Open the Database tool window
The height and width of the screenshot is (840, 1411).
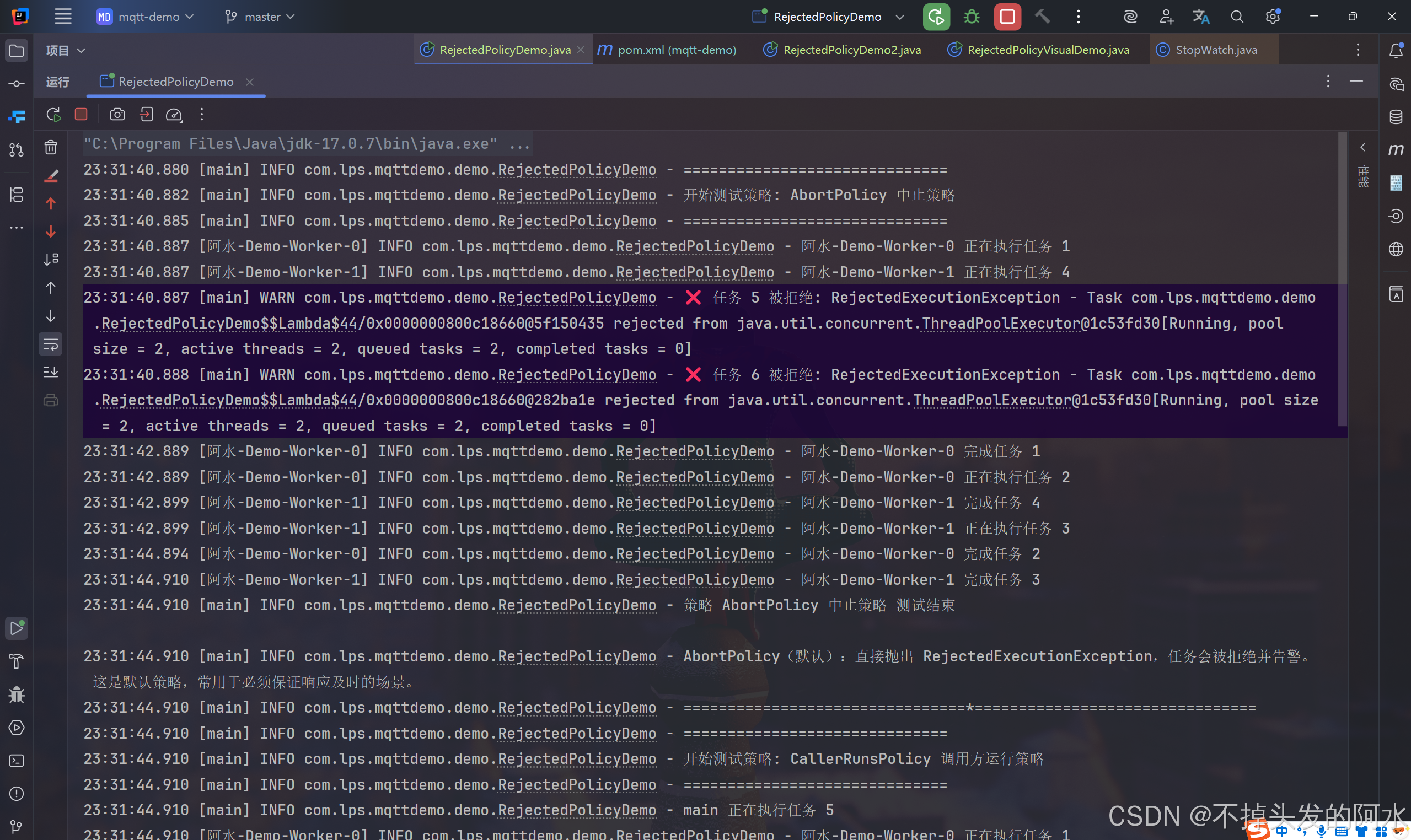click(1396, 117)
